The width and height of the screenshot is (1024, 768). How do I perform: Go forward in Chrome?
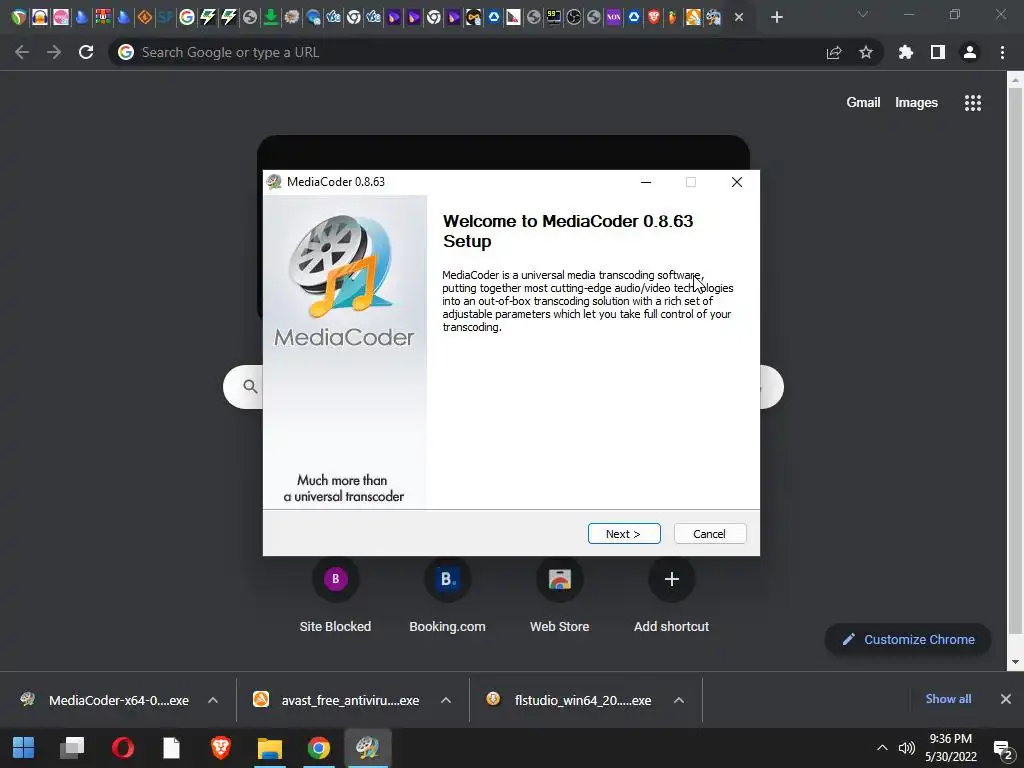pyautogui.click(x=54, y=52)
